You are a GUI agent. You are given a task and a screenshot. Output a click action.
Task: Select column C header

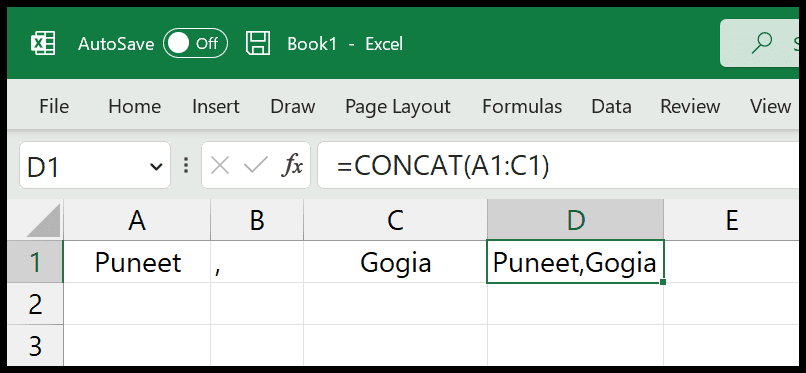(x=395, y=220)
